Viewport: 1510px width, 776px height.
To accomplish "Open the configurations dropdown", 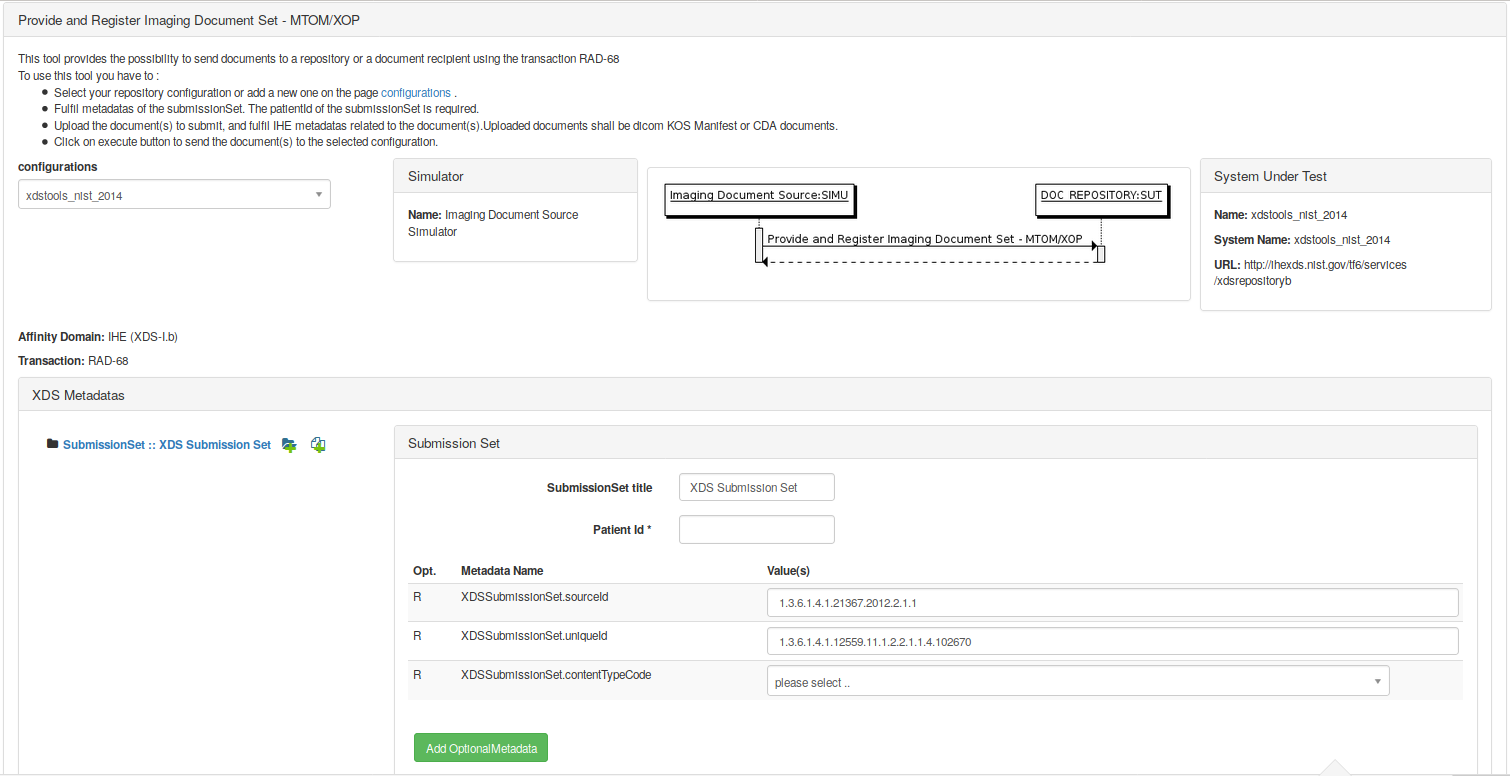I will click(x=174, y=195).
